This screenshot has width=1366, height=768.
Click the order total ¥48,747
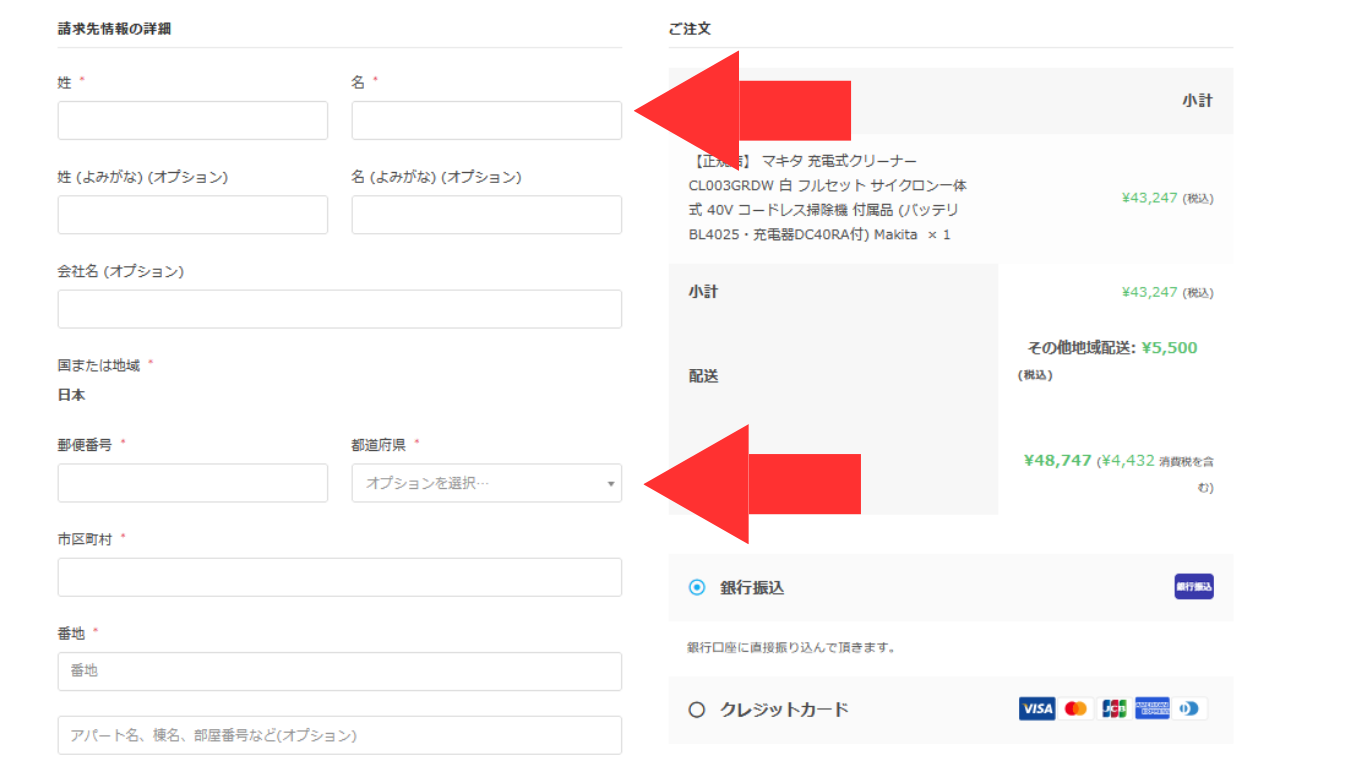1057,461
